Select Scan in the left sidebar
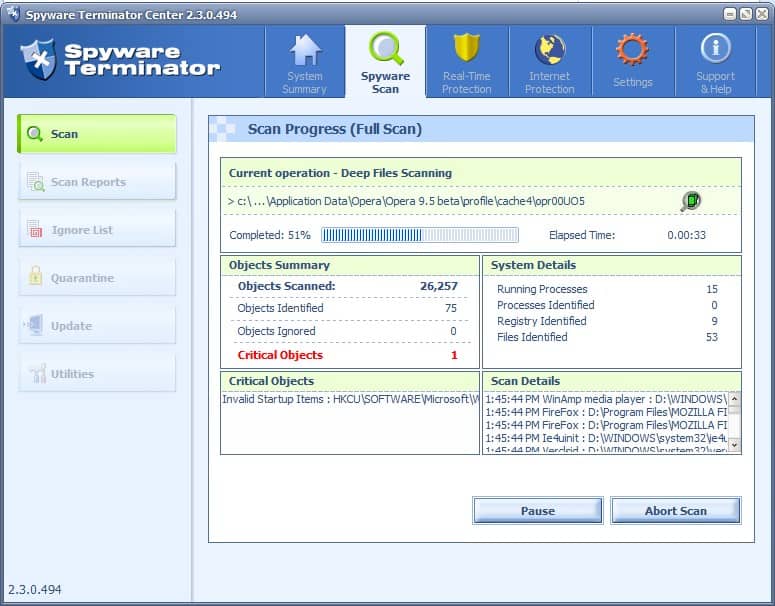 click(x=96, y=134)
